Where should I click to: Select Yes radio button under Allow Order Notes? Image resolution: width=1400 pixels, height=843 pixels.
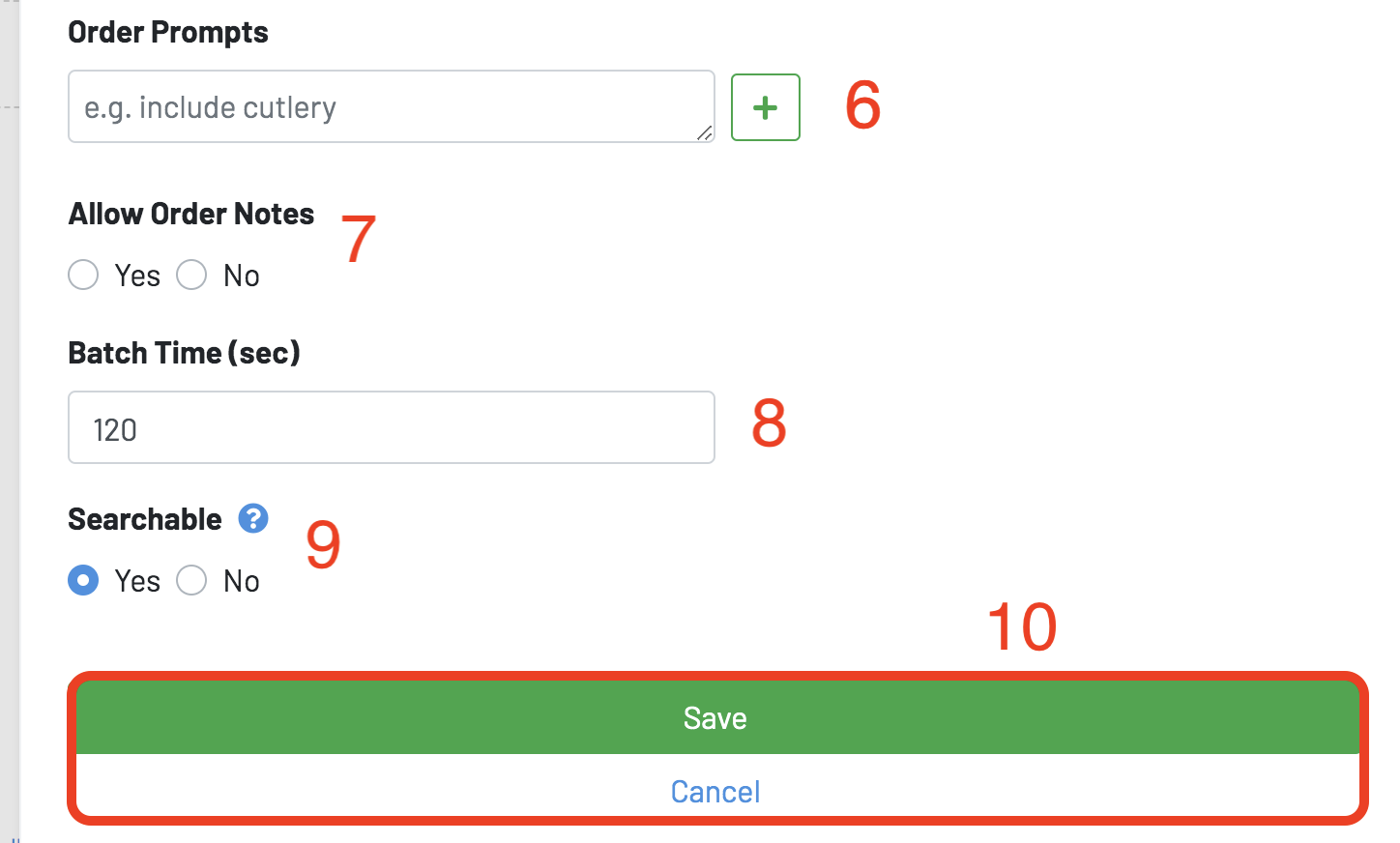pyautogui.click(x=83, y=275)
